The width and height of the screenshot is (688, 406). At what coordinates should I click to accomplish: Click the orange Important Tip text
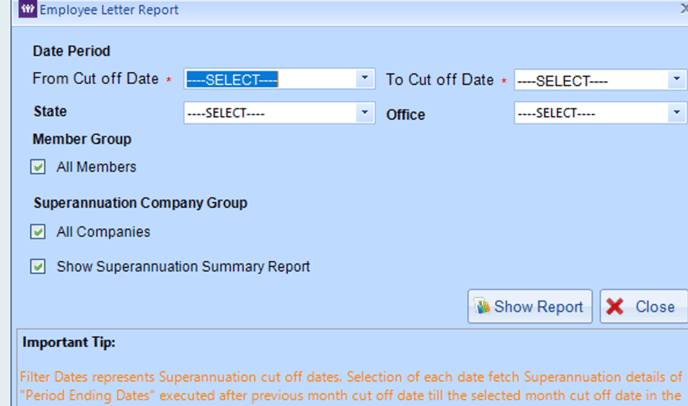351,386
